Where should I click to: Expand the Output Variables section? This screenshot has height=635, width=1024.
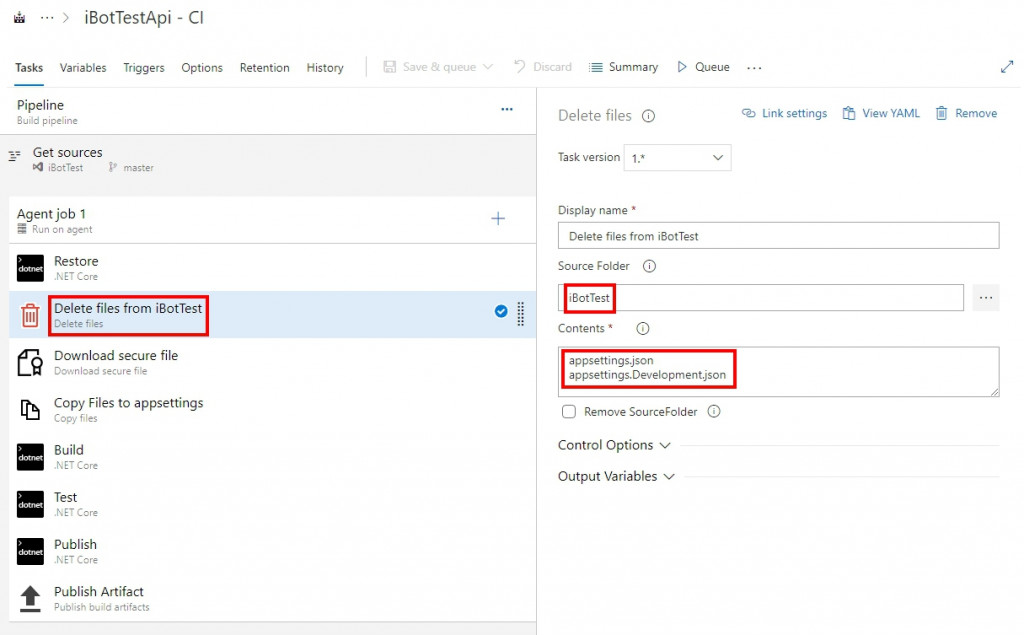click(616, 476)
